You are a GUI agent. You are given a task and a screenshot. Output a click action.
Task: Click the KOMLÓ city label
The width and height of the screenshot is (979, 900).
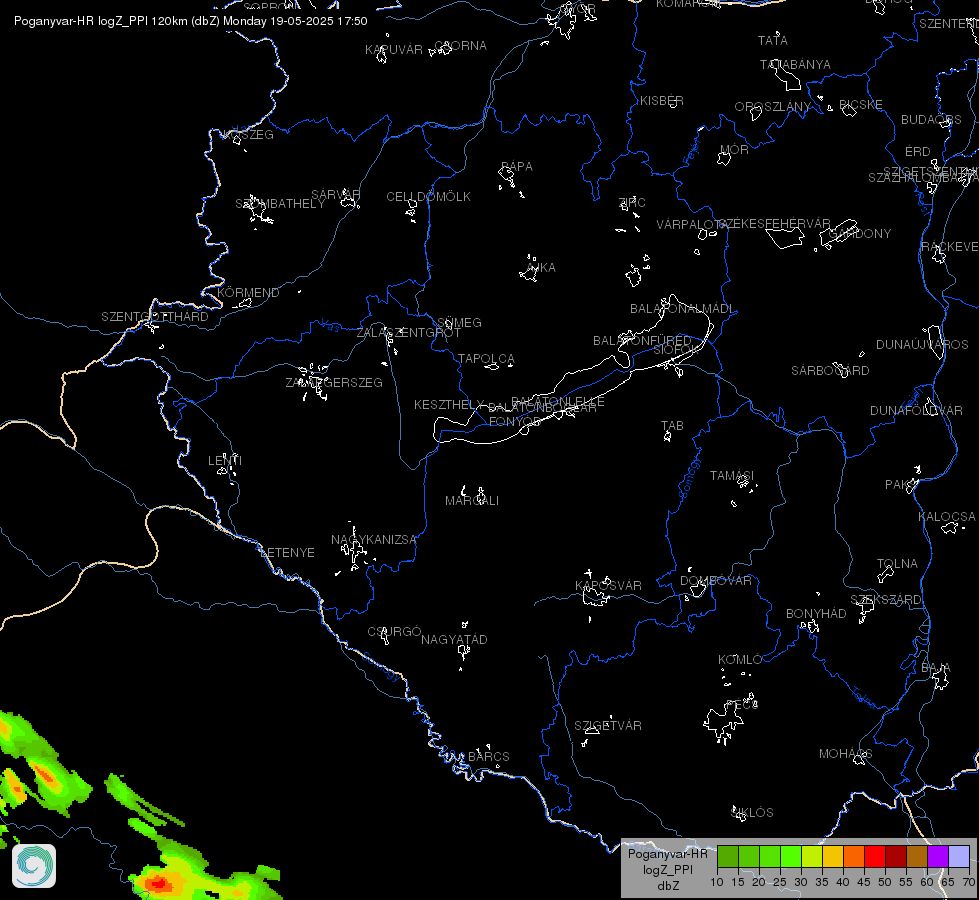(x=740, y=660)
